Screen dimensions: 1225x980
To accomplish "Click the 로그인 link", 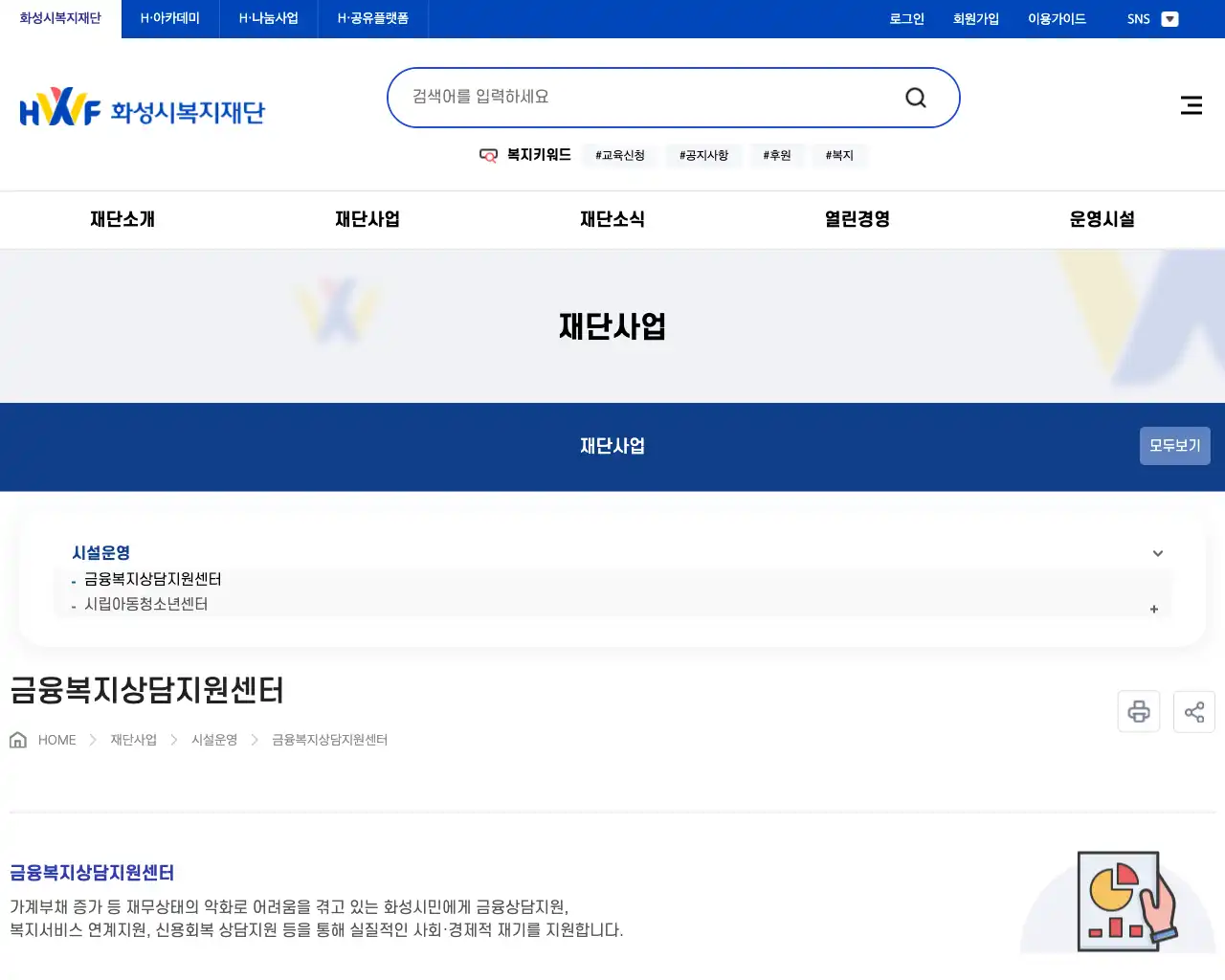I will [x=905, y=18].
